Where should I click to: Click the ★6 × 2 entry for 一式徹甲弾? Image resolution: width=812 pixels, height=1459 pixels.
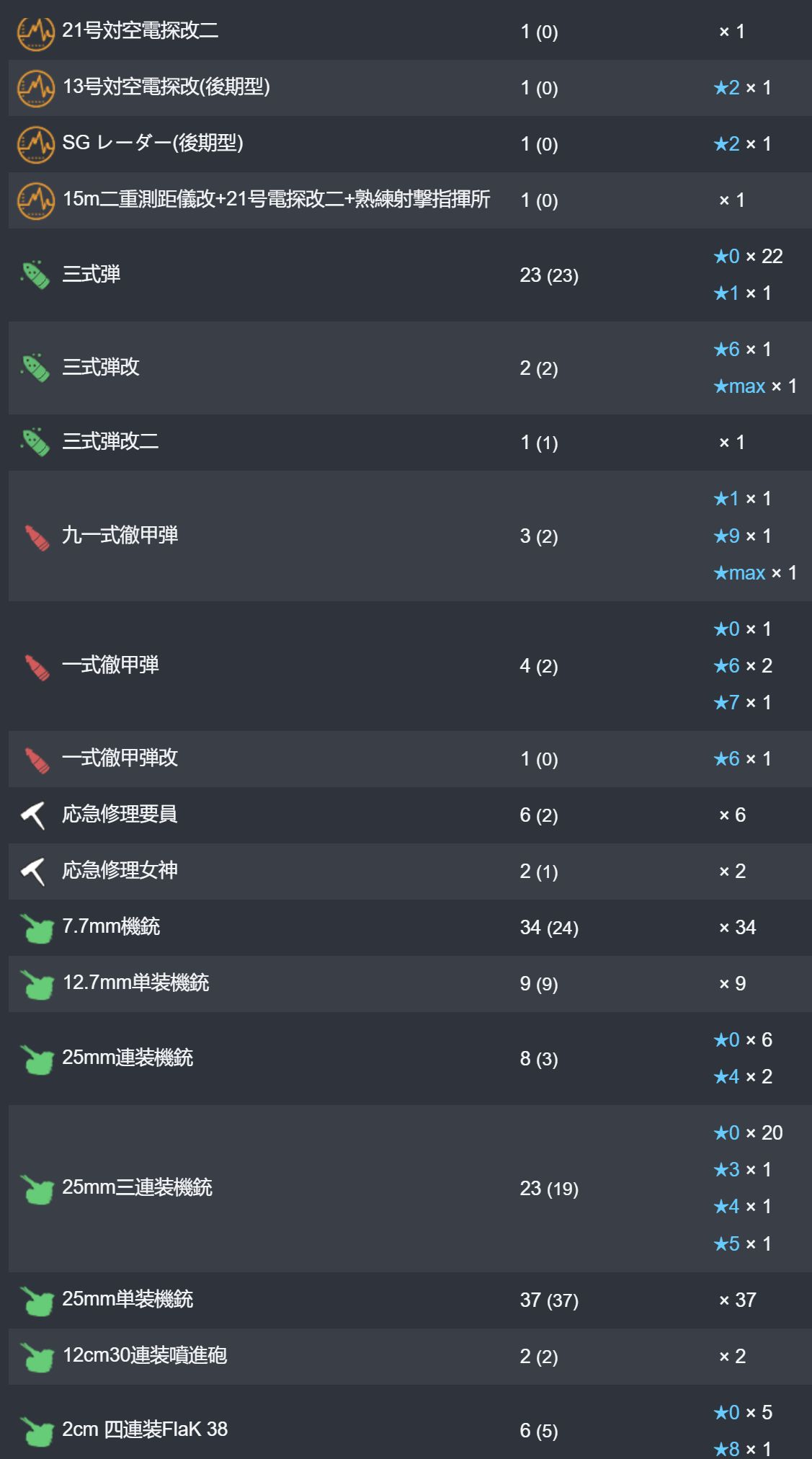(x=743, y=665)
